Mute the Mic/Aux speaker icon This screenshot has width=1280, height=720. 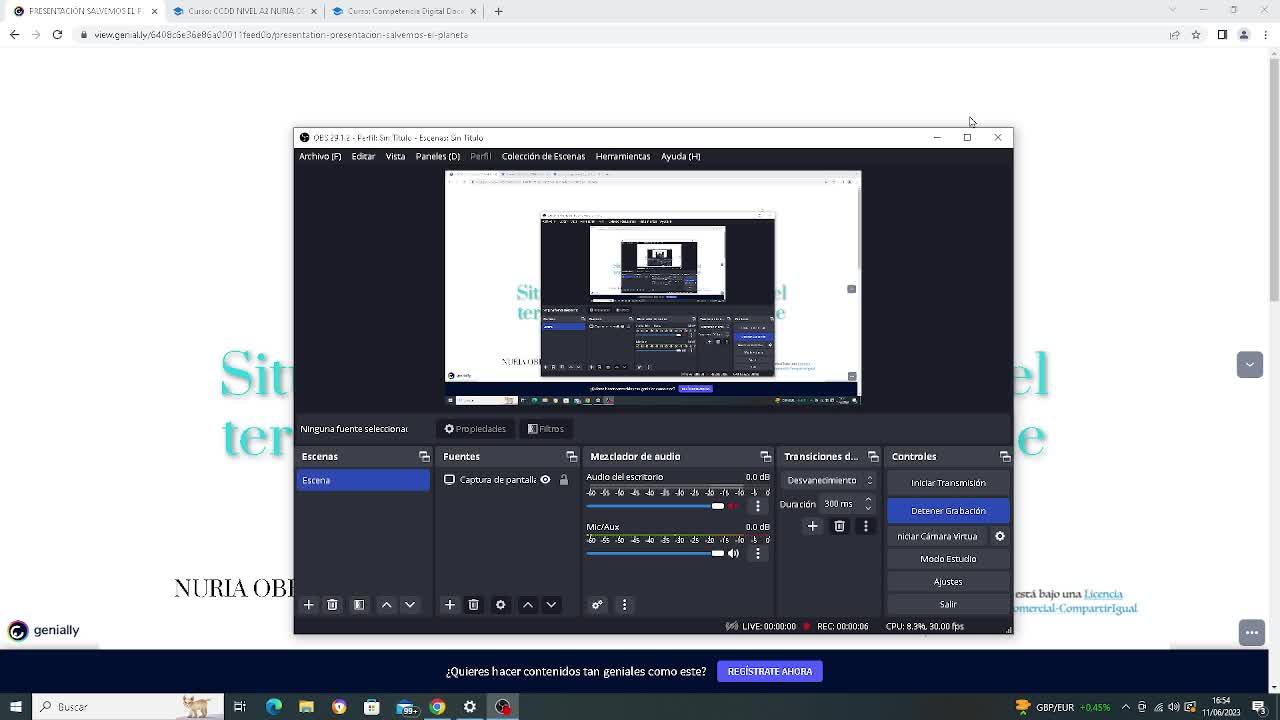[x=733, y=553]
